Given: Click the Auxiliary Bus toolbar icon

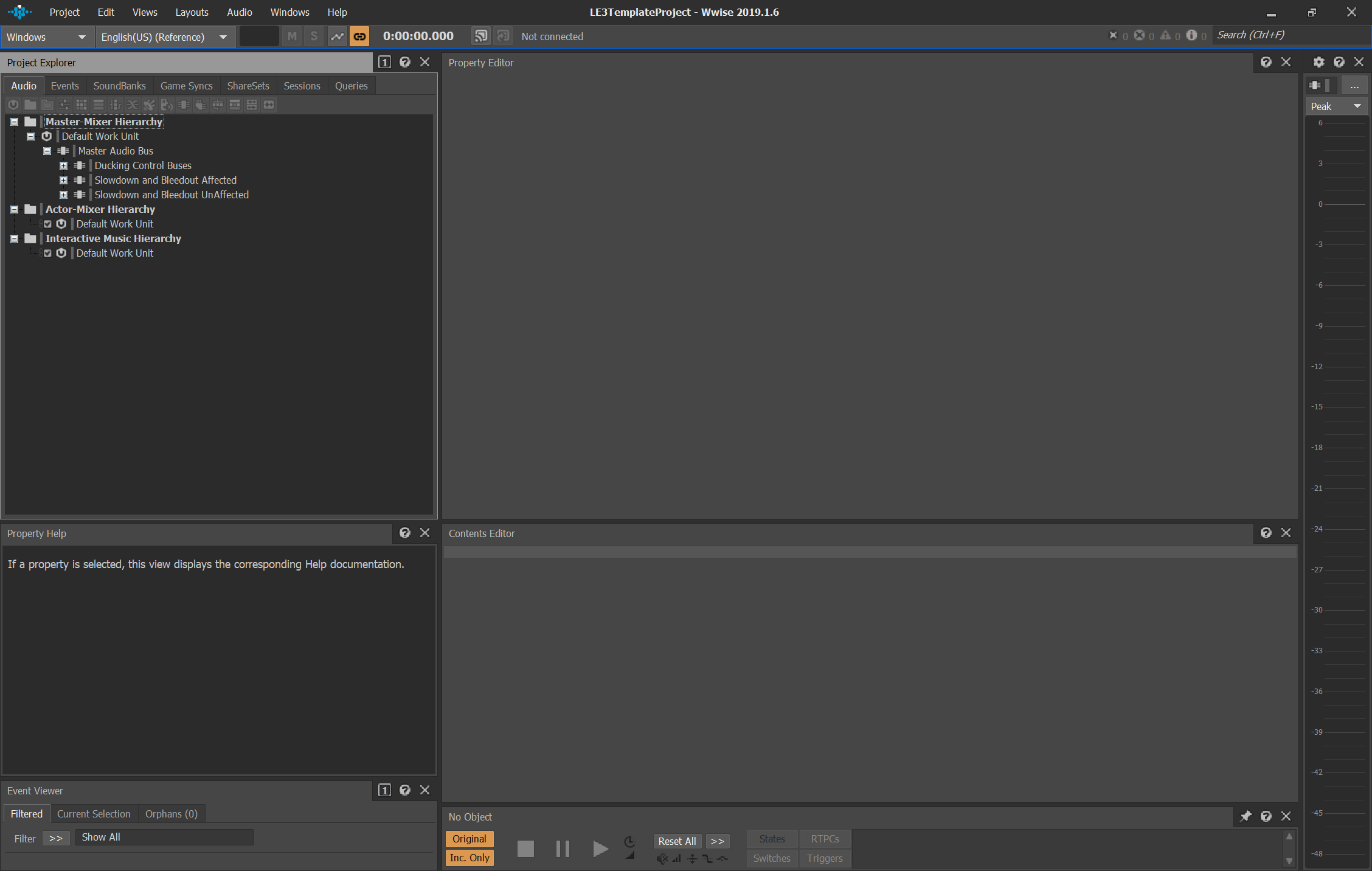Looking at the screenshot, I should pyautogui.click(x=201, y=105).
